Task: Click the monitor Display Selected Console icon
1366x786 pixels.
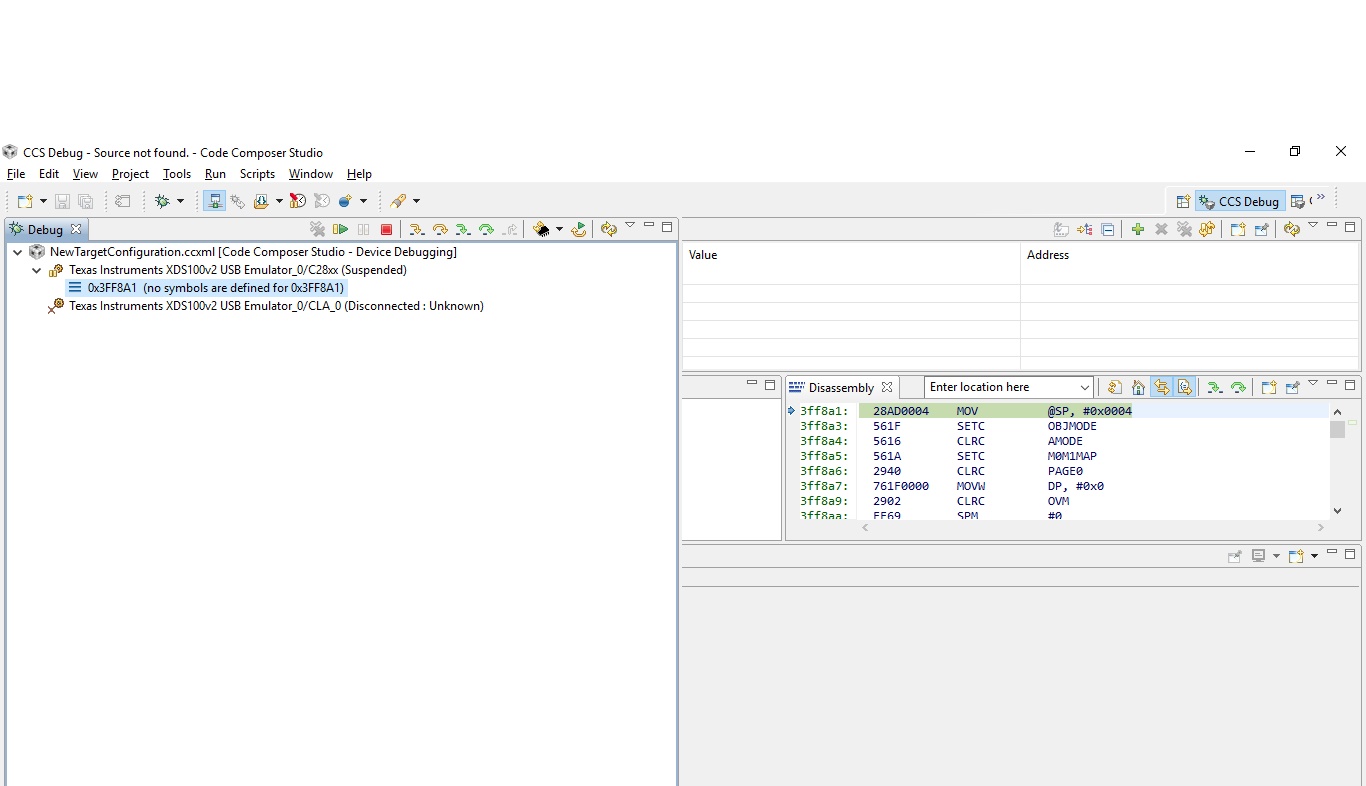Action: click(x=1259, y=556)
